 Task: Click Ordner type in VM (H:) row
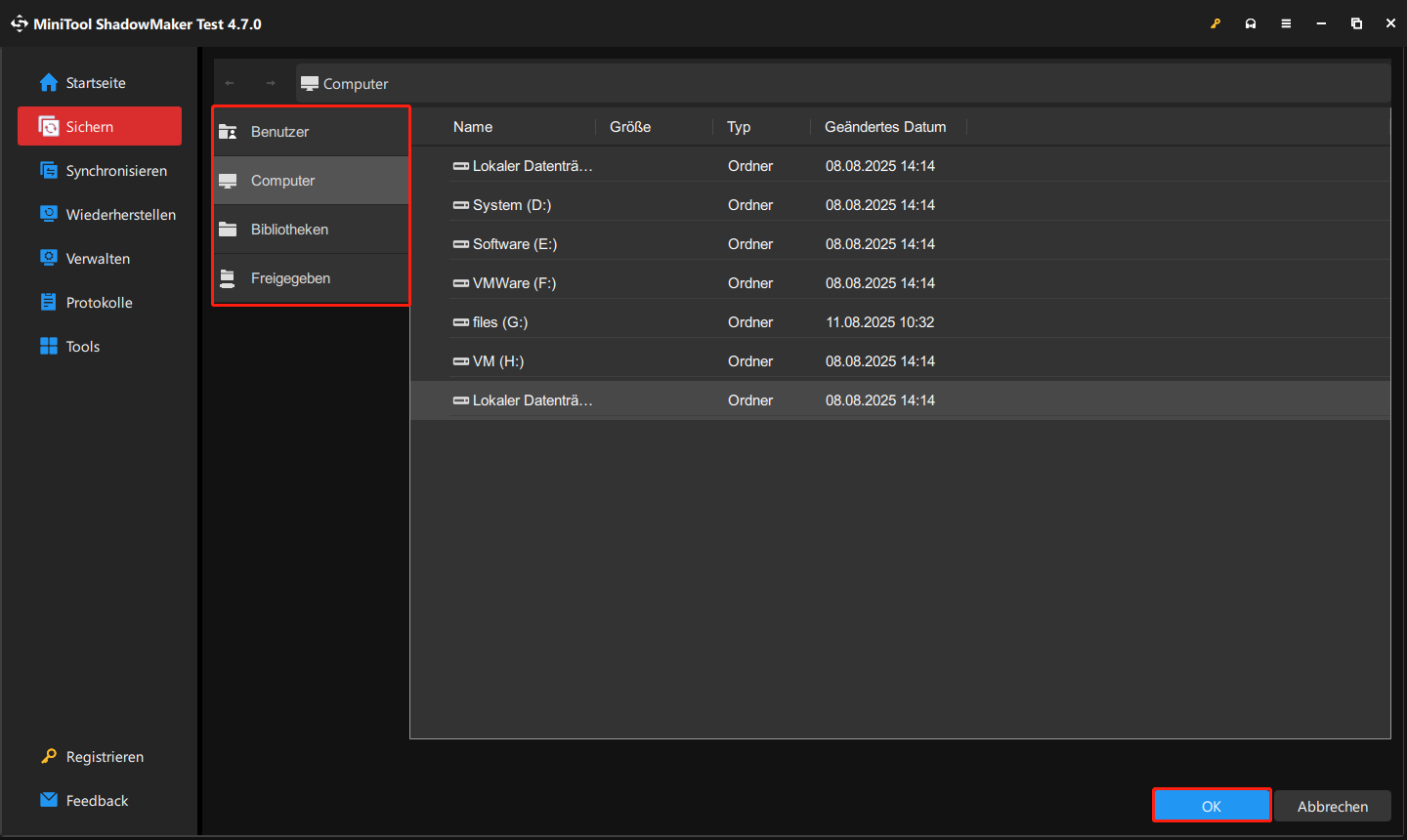(750, 361)
